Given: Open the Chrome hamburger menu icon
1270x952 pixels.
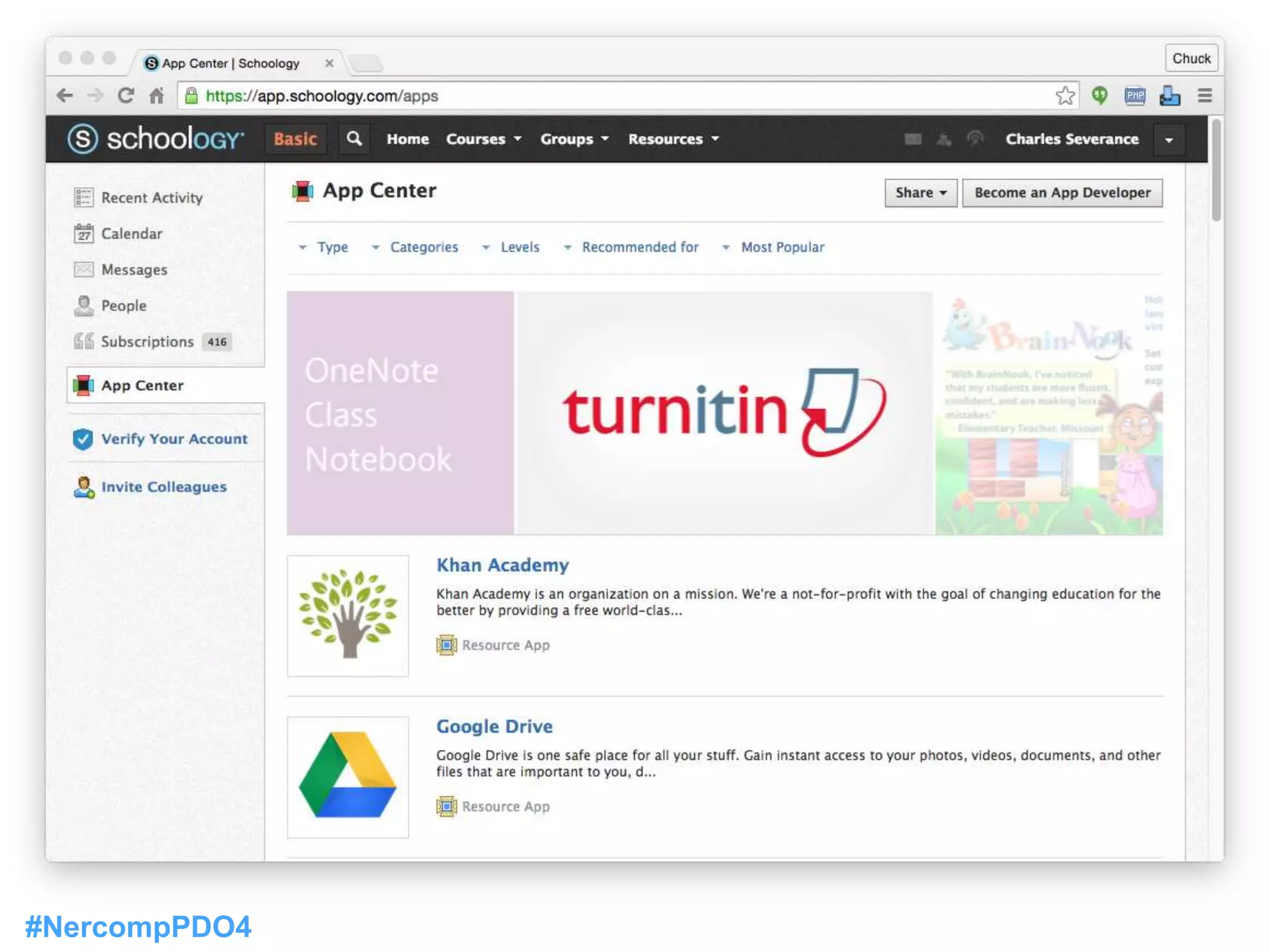Looking at the screenshot, I should click(1204, 96).
